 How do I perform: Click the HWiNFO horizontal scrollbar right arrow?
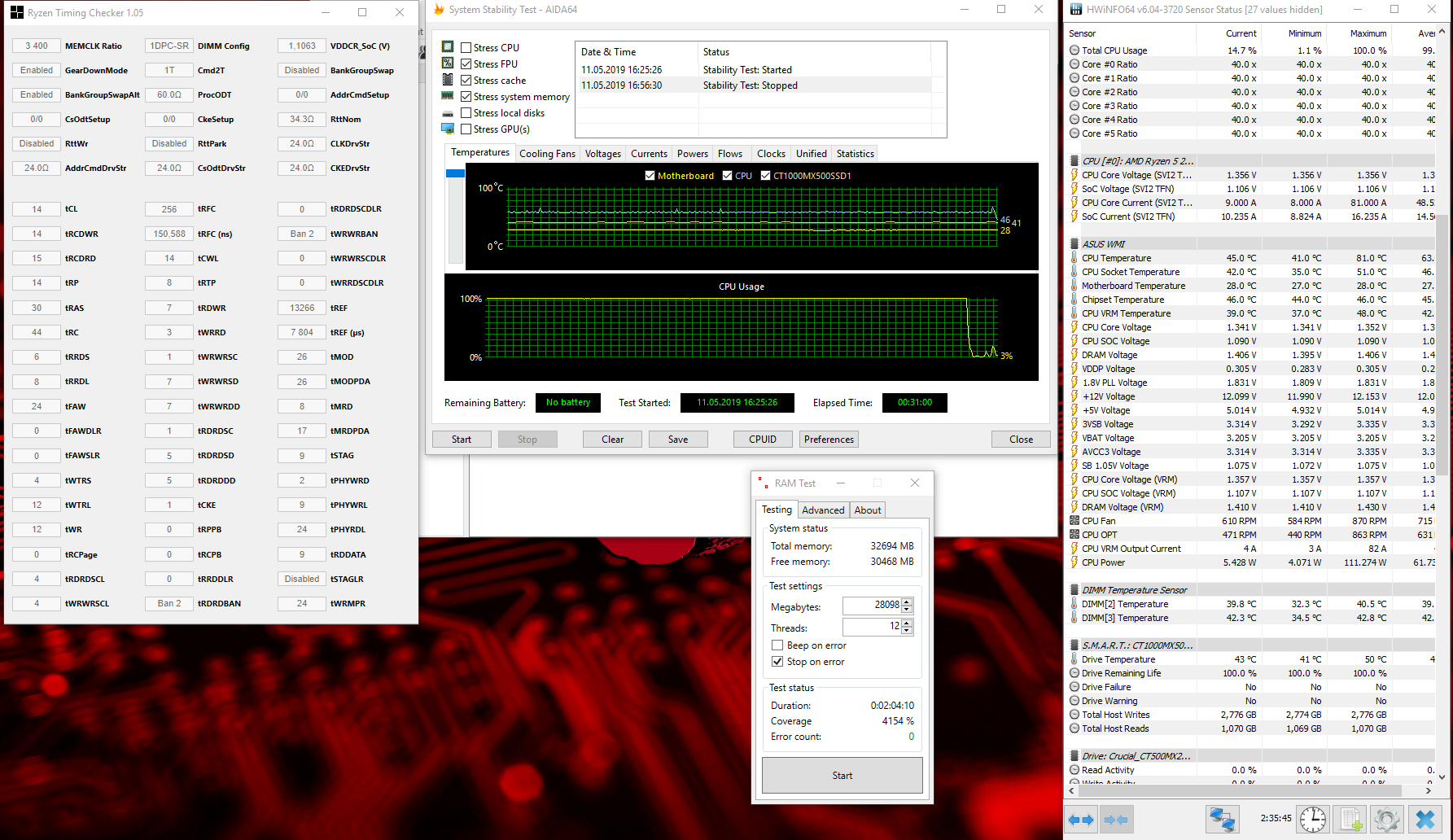click(x=1429, y=790)
